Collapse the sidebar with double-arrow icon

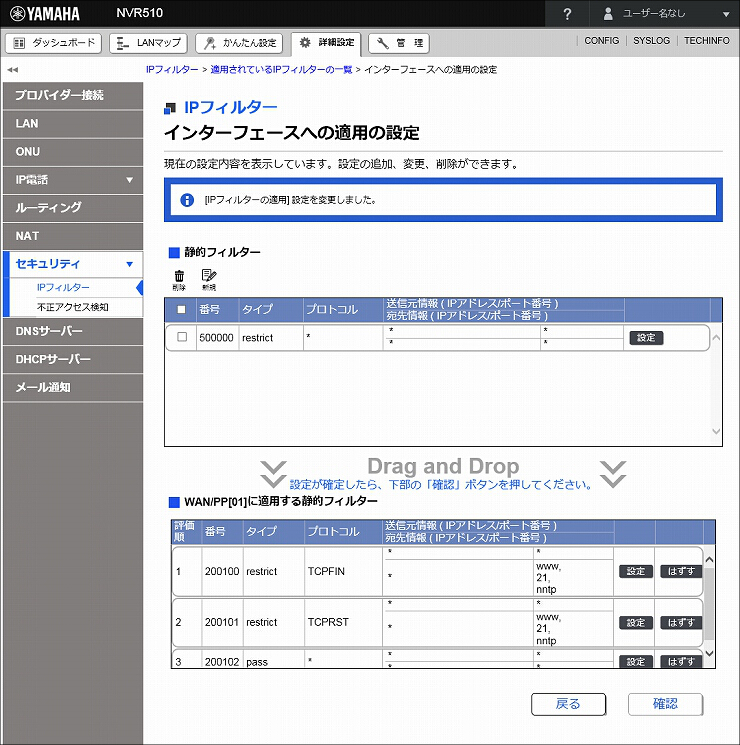click(12, 70)
